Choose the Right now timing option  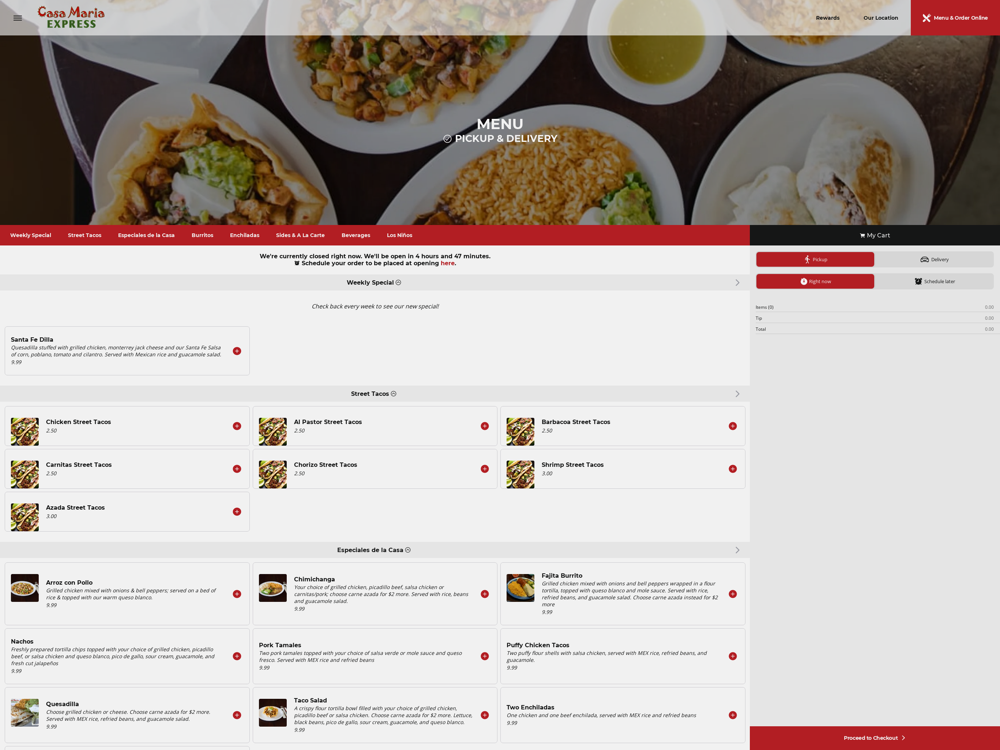(x=815, y=281)
